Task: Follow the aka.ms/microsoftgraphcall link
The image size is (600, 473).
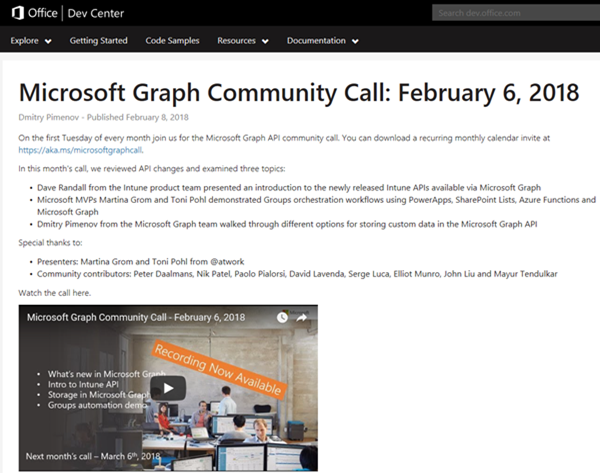Action: tap(80, 150)
